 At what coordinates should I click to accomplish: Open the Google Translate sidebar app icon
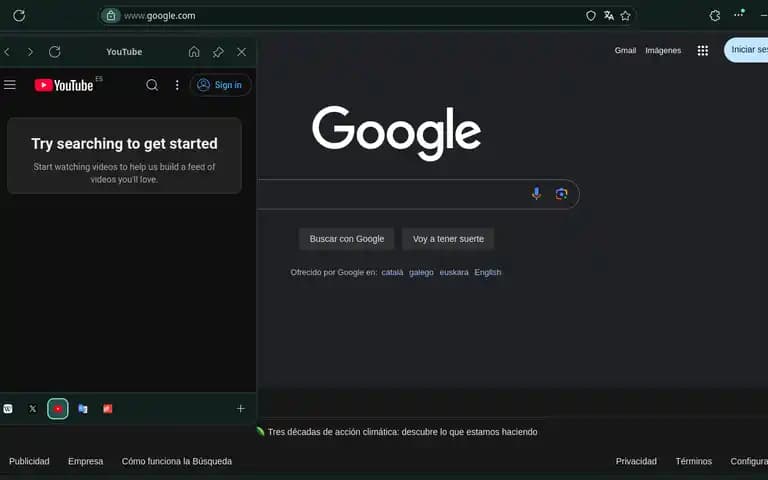[x=83, y=408]
